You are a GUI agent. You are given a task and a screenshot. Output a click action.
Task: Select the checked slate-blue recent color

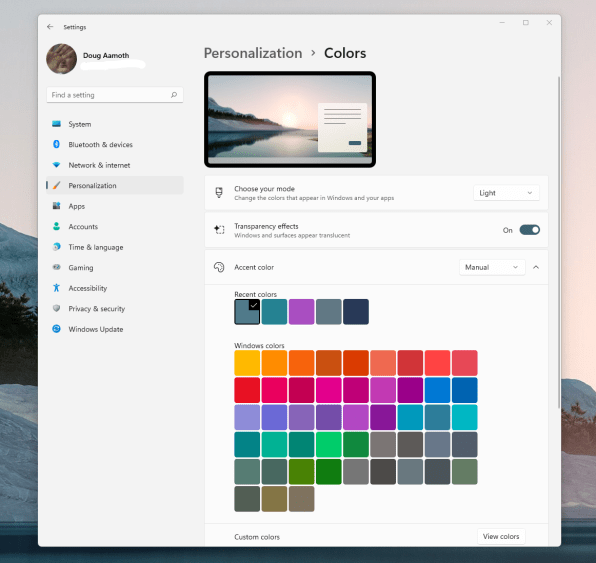[247, 312]
